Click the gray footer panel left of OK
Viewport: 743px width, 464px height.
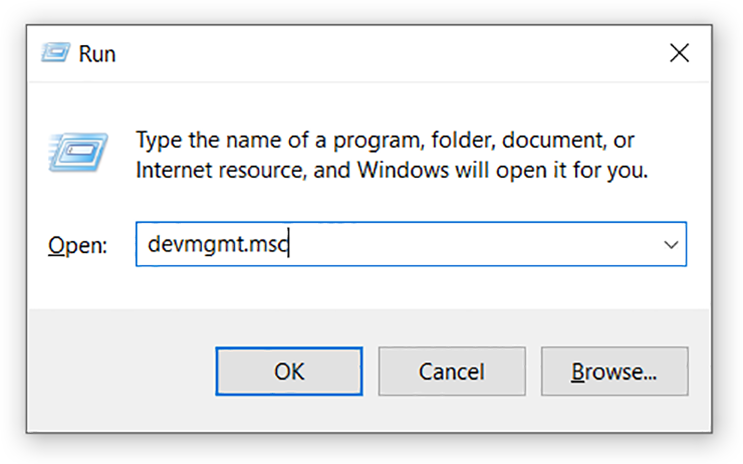[121, 371]
